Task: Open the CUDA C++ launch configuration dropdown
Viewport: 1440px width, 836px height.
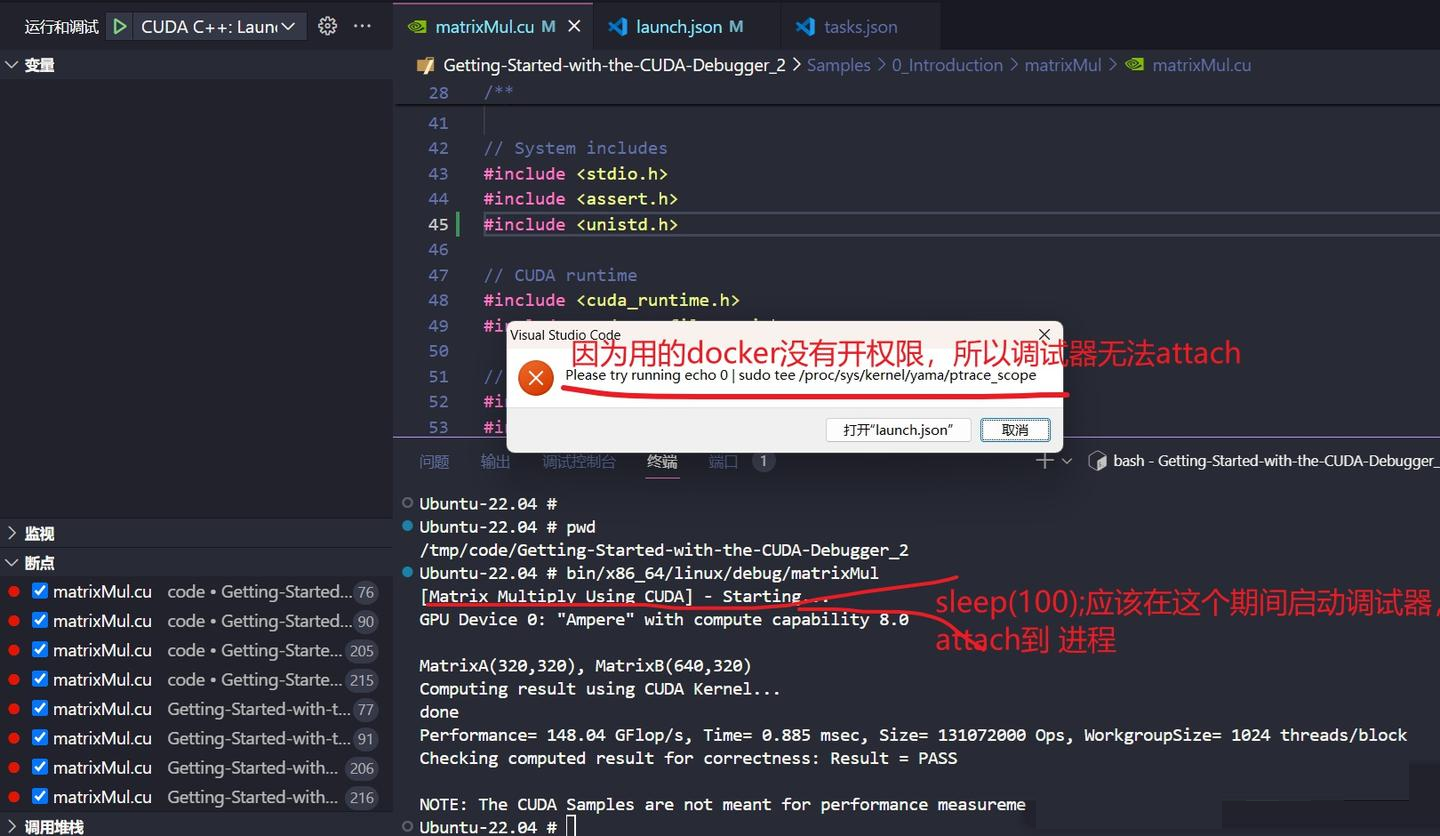Action: (219, 27)
